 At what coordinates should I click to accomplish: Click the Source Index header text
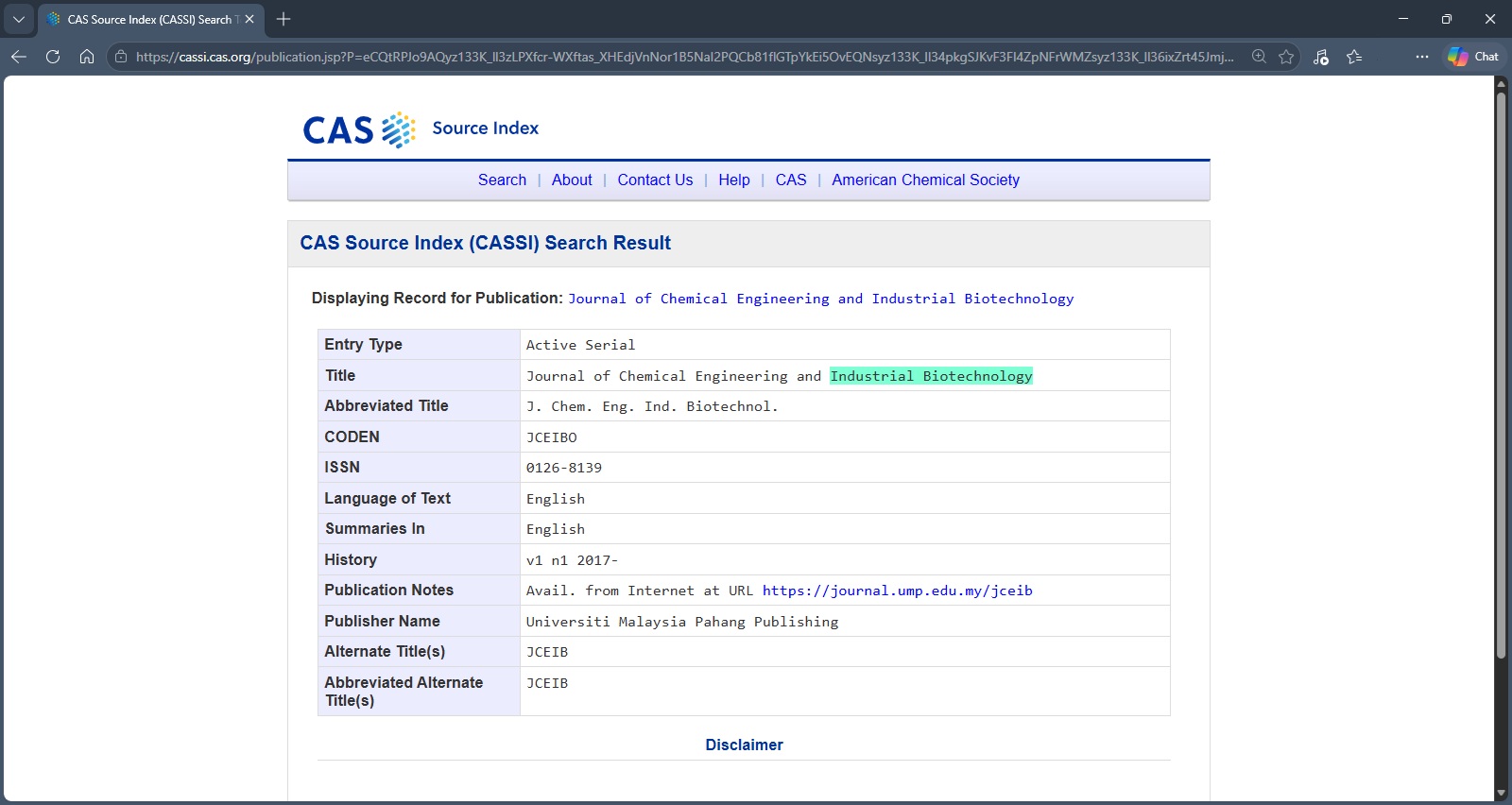pos(486,128)
